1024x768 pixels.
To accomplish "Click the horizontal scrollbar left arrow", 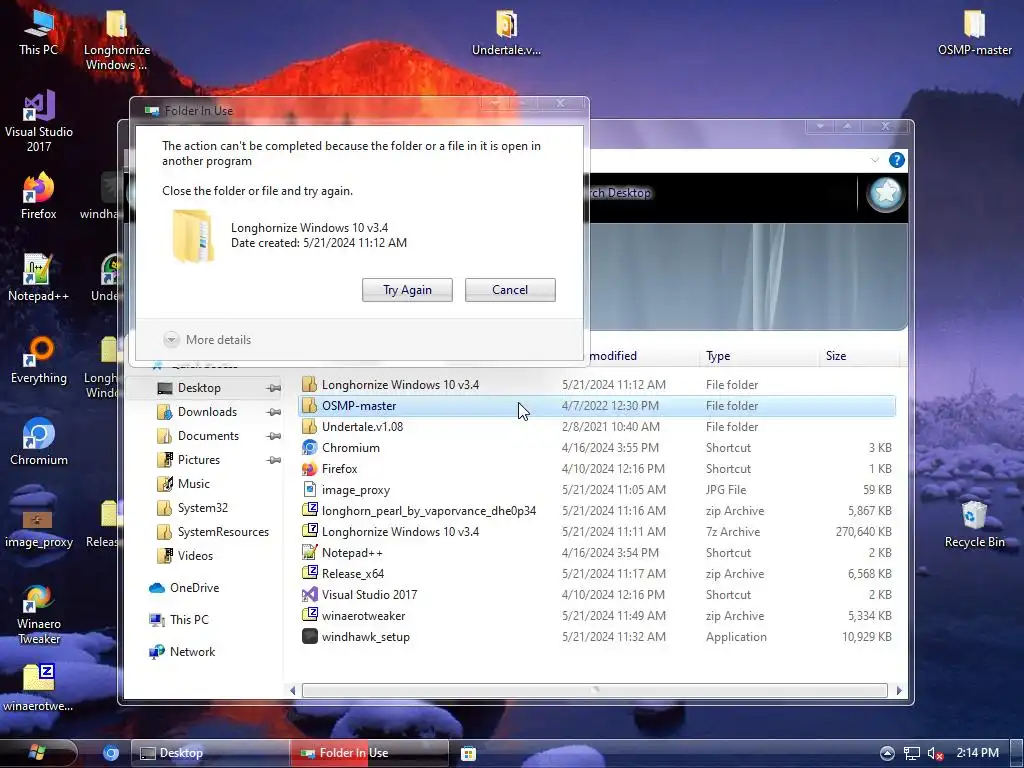I will click(x=293, y=690).
